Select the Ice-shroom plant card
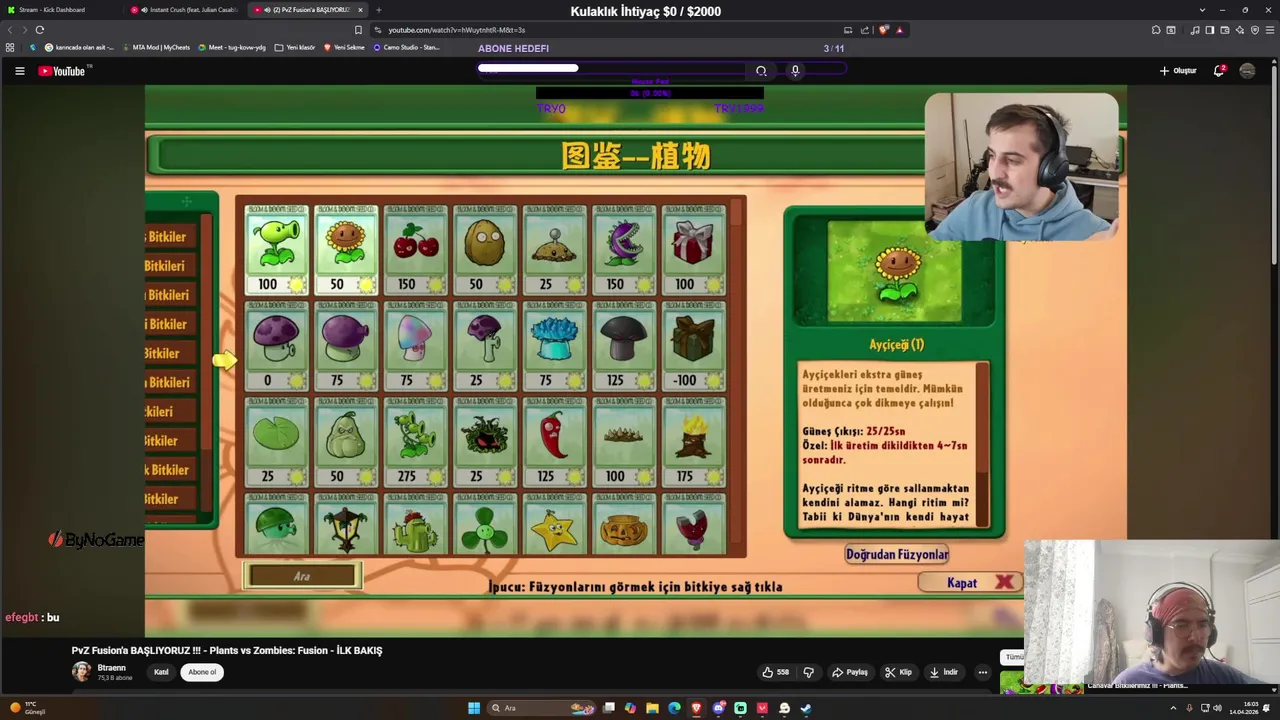 pos(555,346)
